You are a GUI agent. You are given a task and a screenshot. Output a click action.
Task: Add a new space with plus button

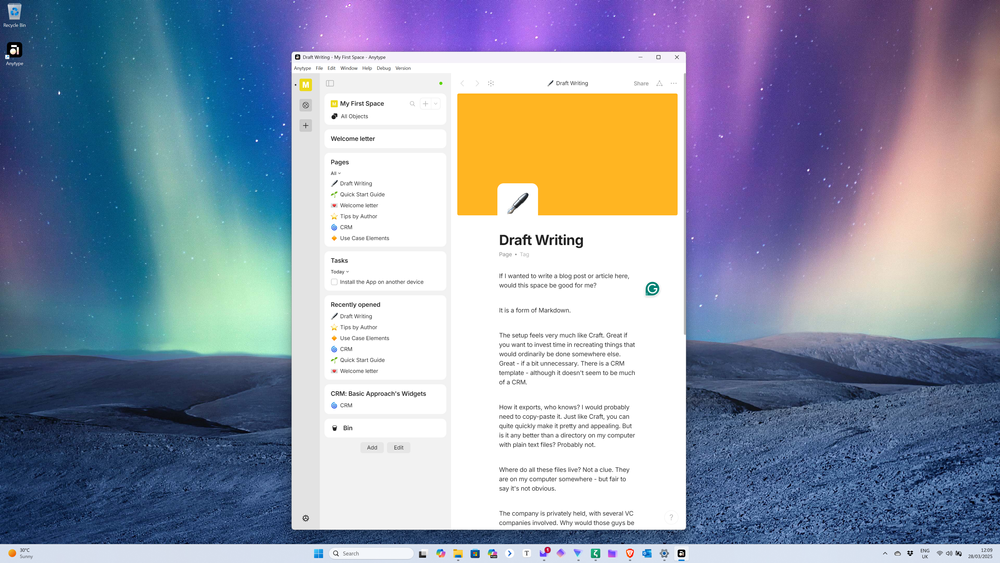[x=306, y=126]
